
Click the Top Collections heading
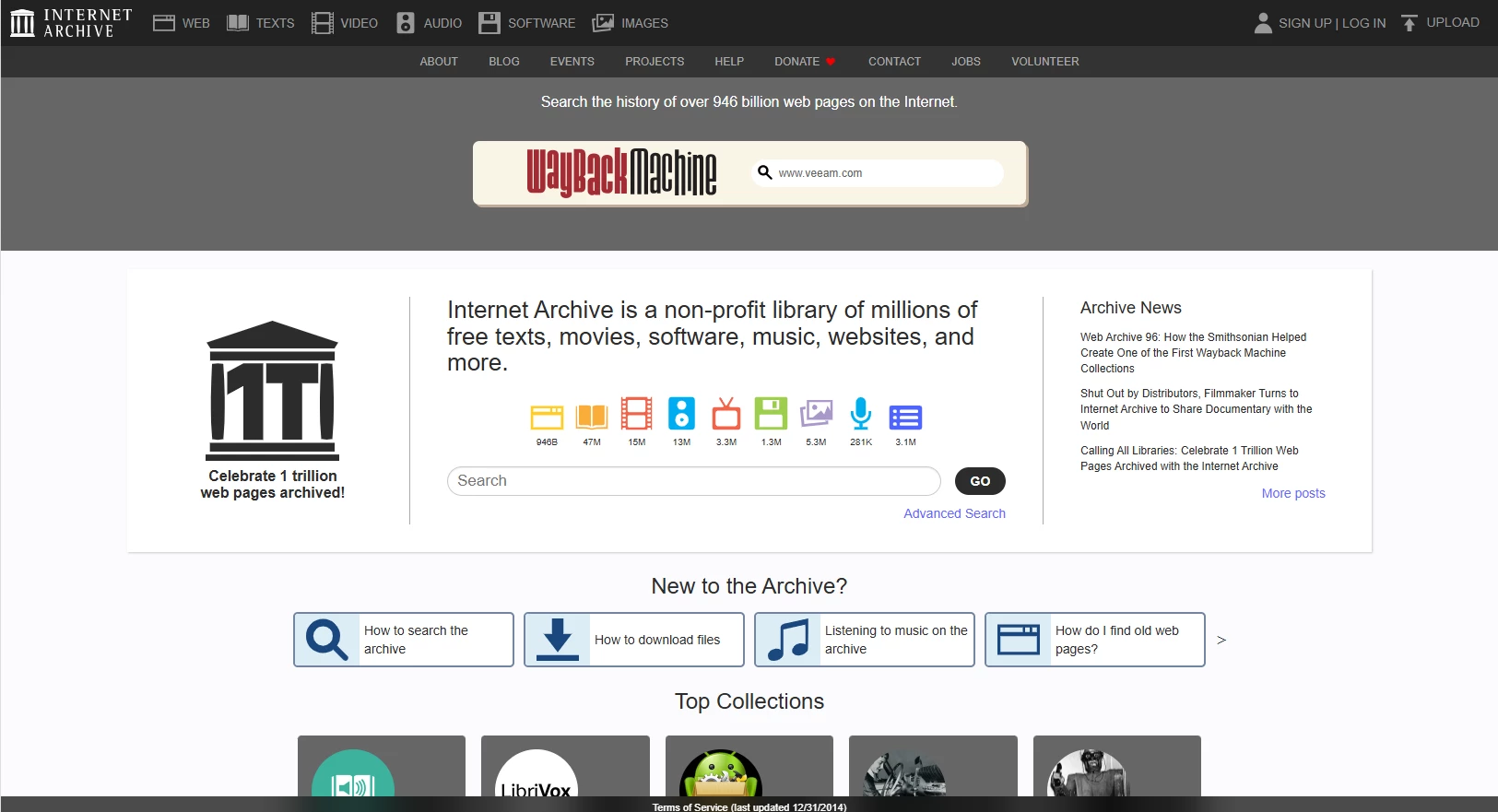(749, 701)
